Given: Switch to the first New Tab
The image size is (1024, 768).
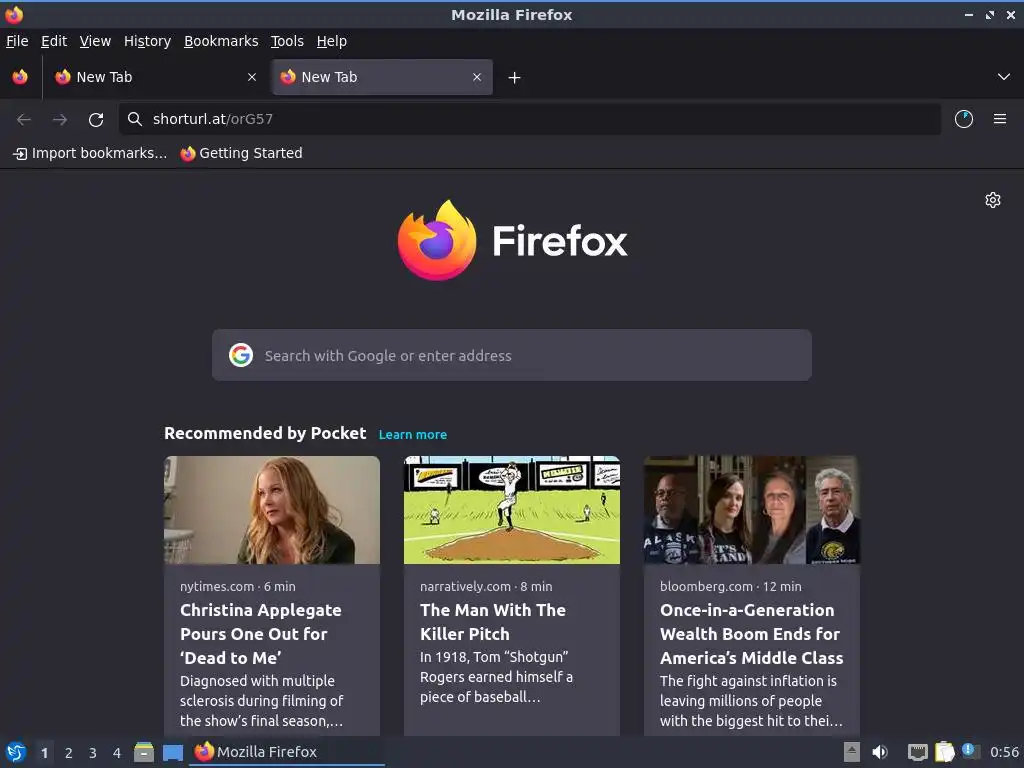Looking at the screenshot, I should point(155,77).
